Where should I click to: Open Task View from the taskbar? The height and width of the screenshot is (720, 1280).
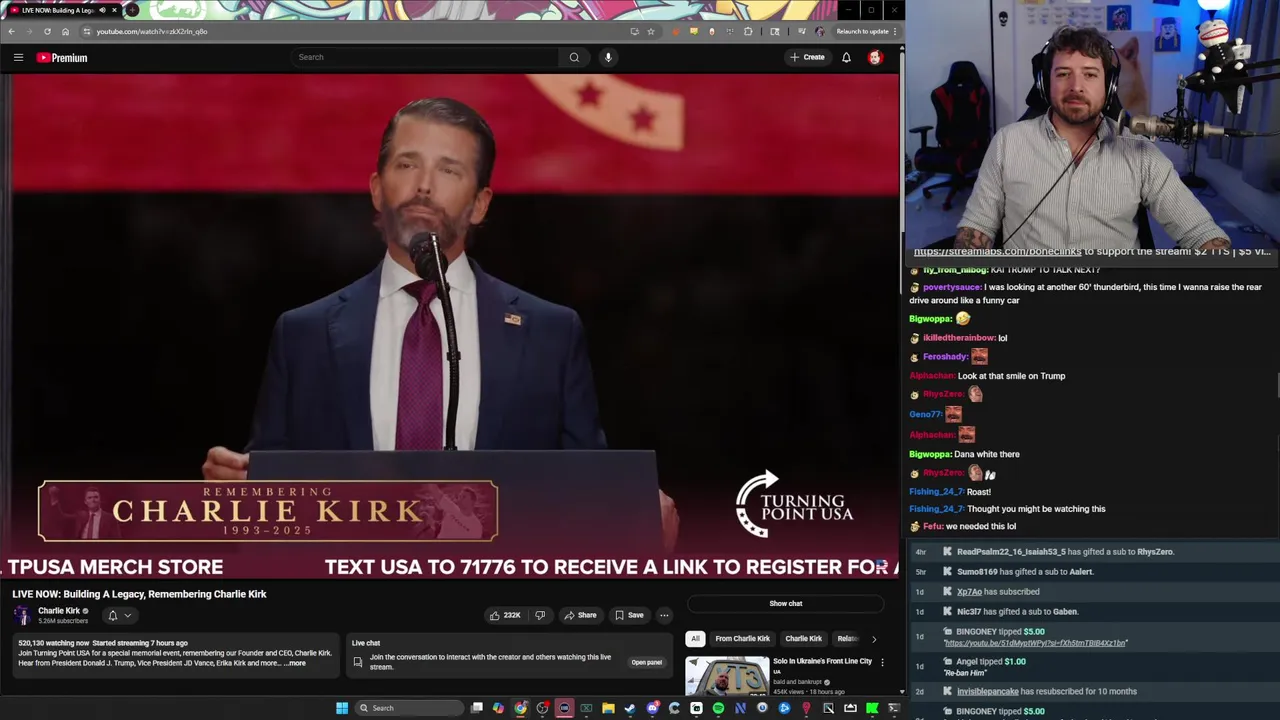click(x=477, y=708)
